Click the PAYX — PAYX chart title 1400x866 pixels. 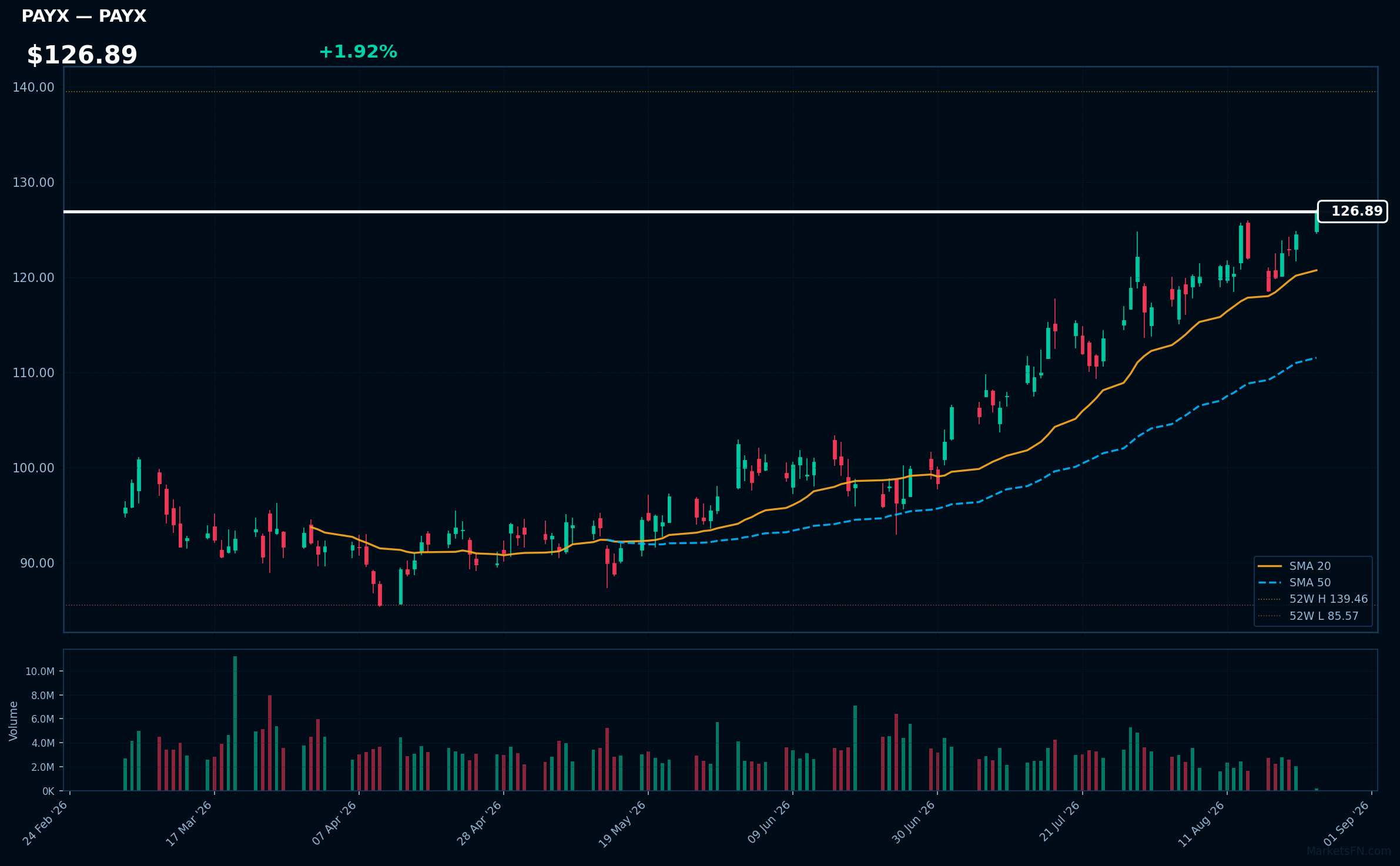click(x=84, y=16)
